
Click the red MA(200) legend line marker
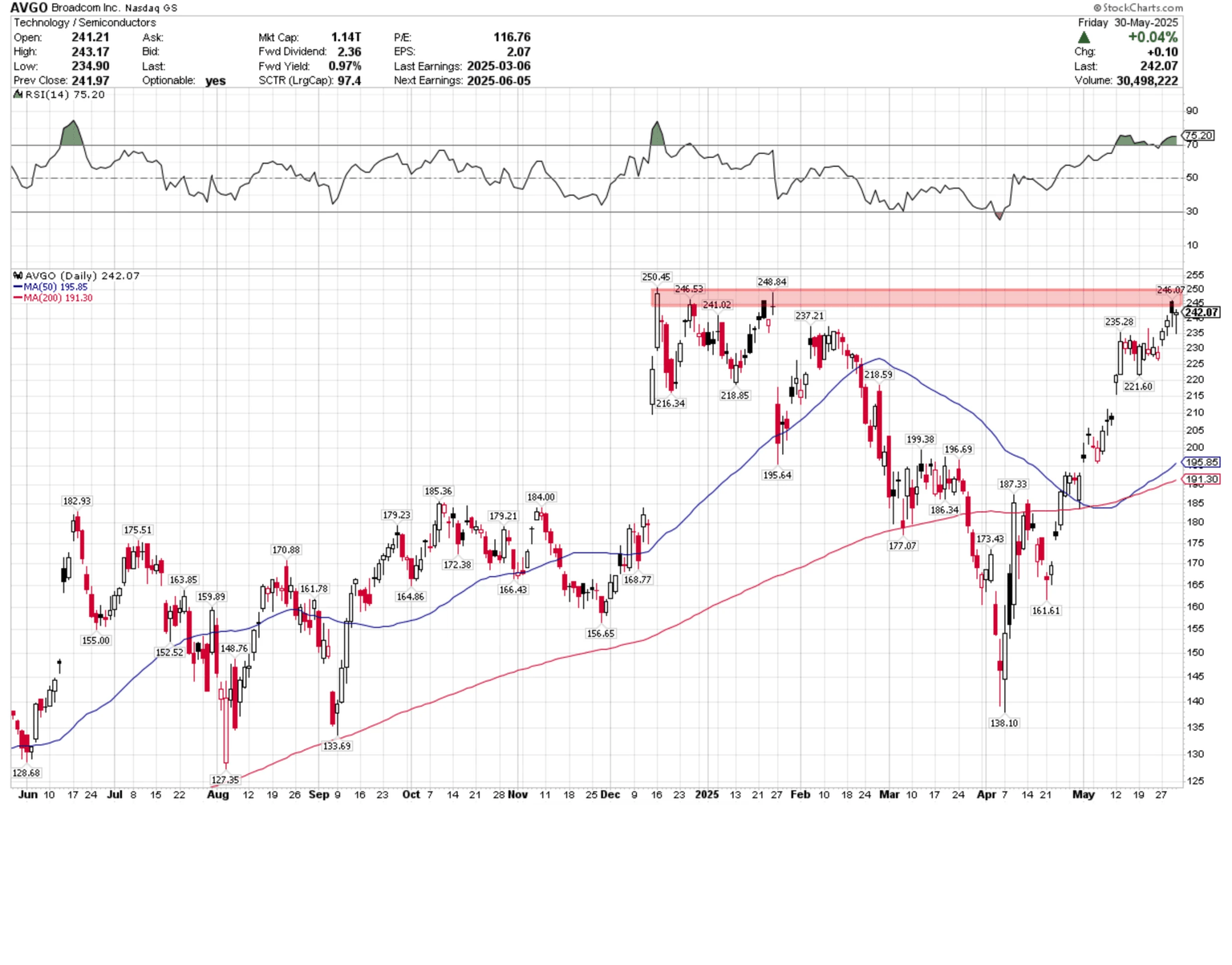(x=18, y=298)
